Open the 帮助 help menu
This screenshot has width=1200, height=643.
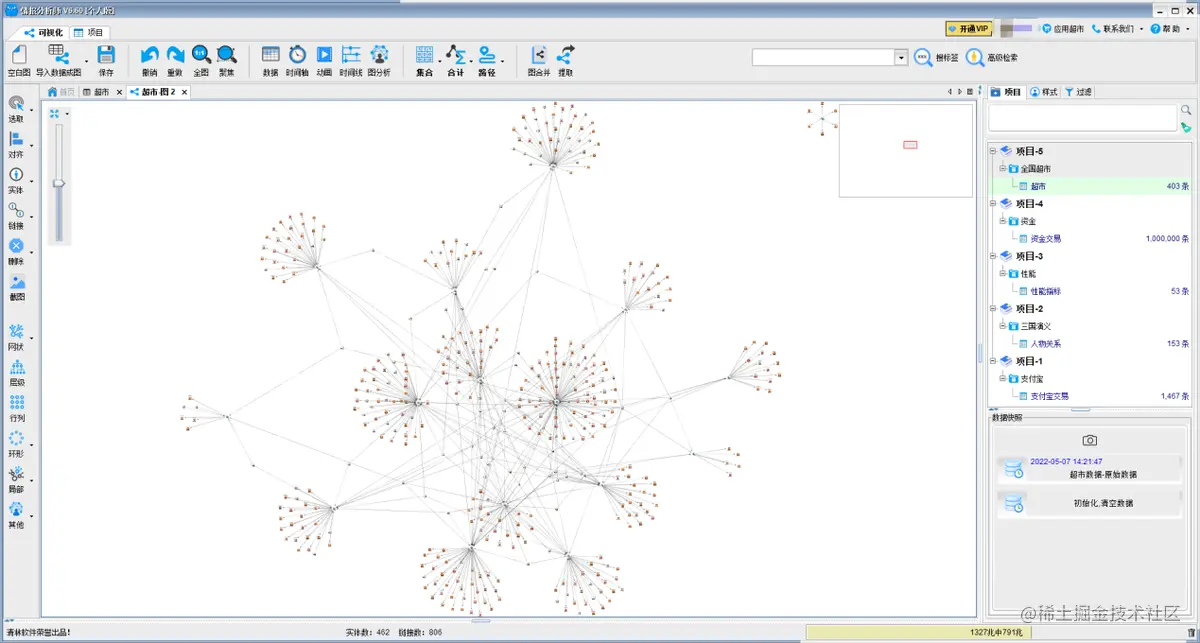(x=1172, y=29)
